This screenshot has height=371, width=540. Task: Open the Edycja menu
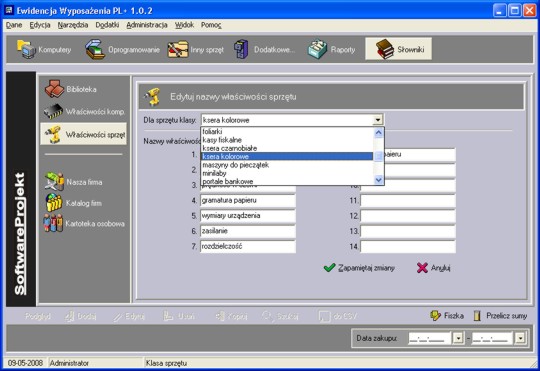[40, 25]
